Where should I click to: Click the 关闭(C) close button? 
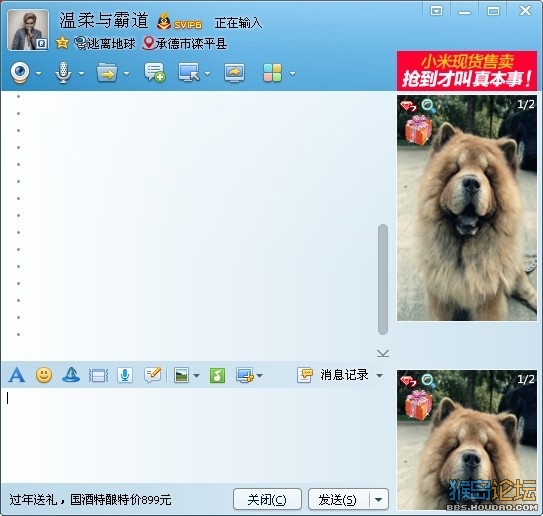coord(267,499)
